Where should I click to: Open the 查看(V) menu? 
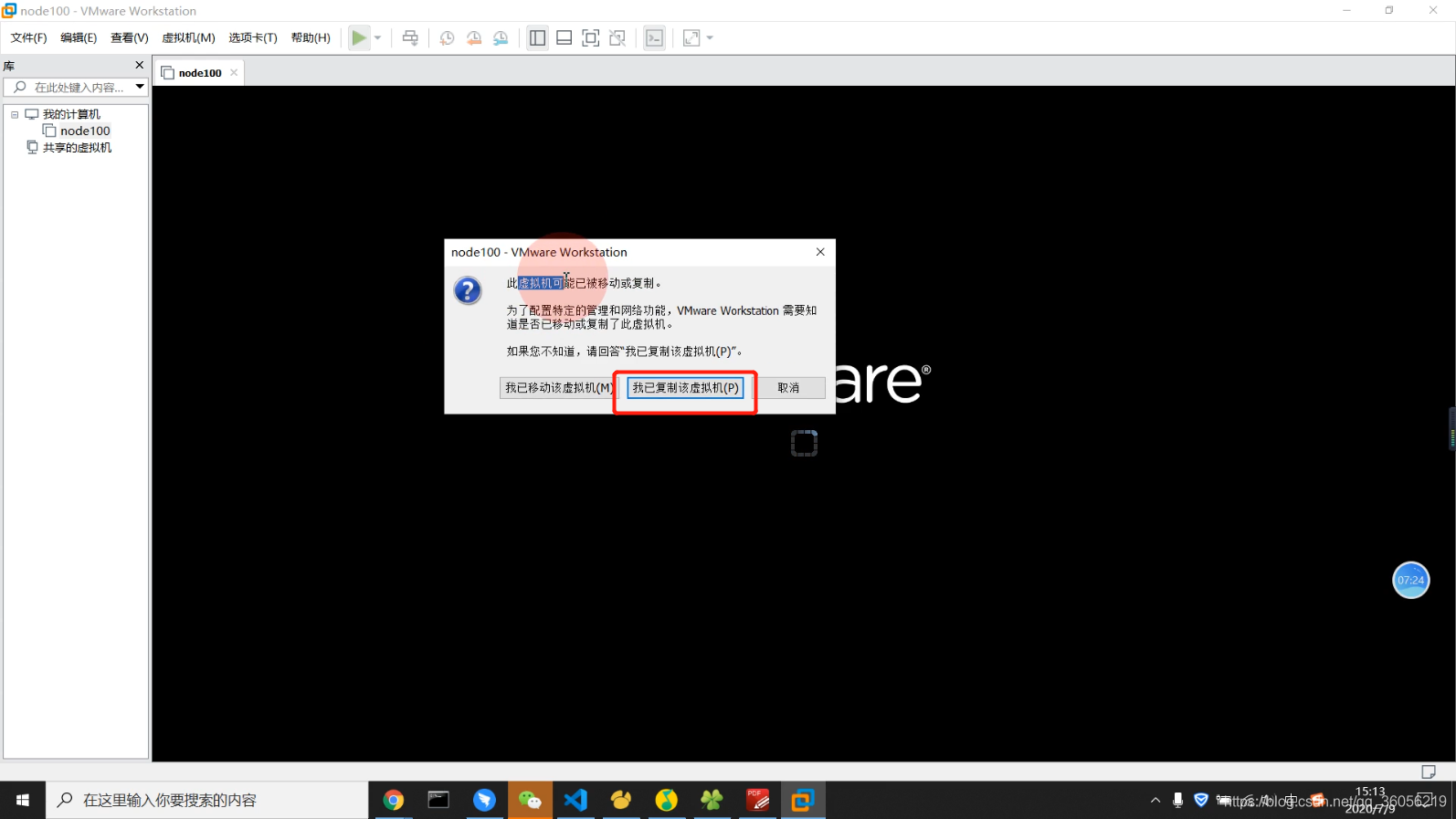click(x=130, y=37)
